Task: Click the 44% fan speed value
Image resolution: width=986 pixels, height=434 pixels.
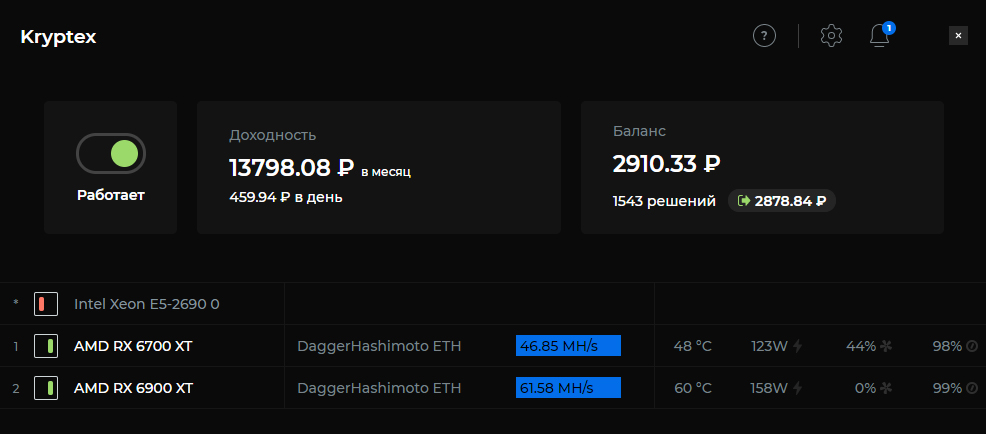Action: tap(861, 346)
